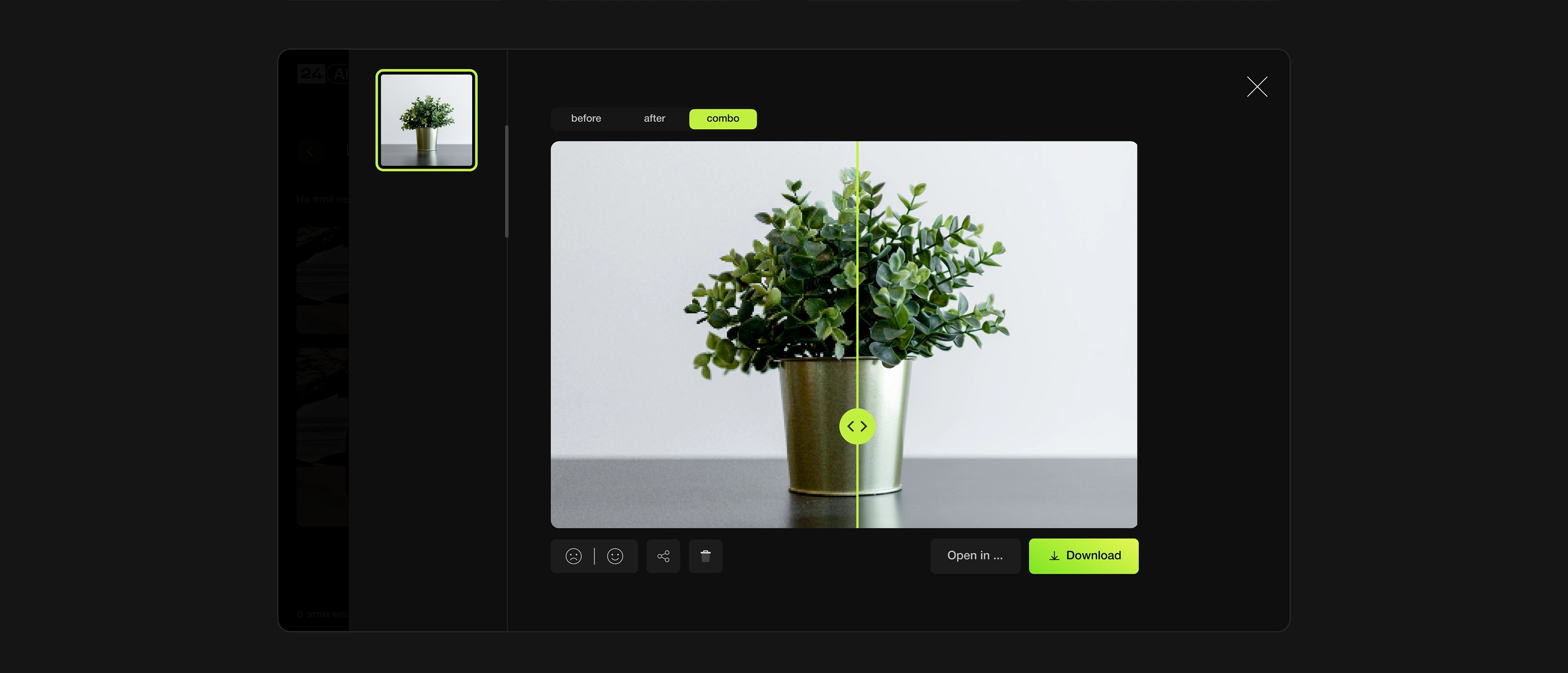This screenshot has width=1568, height=673.
Task: Click the sidebar vertical scrollbar
Action: tap(507, 182)
